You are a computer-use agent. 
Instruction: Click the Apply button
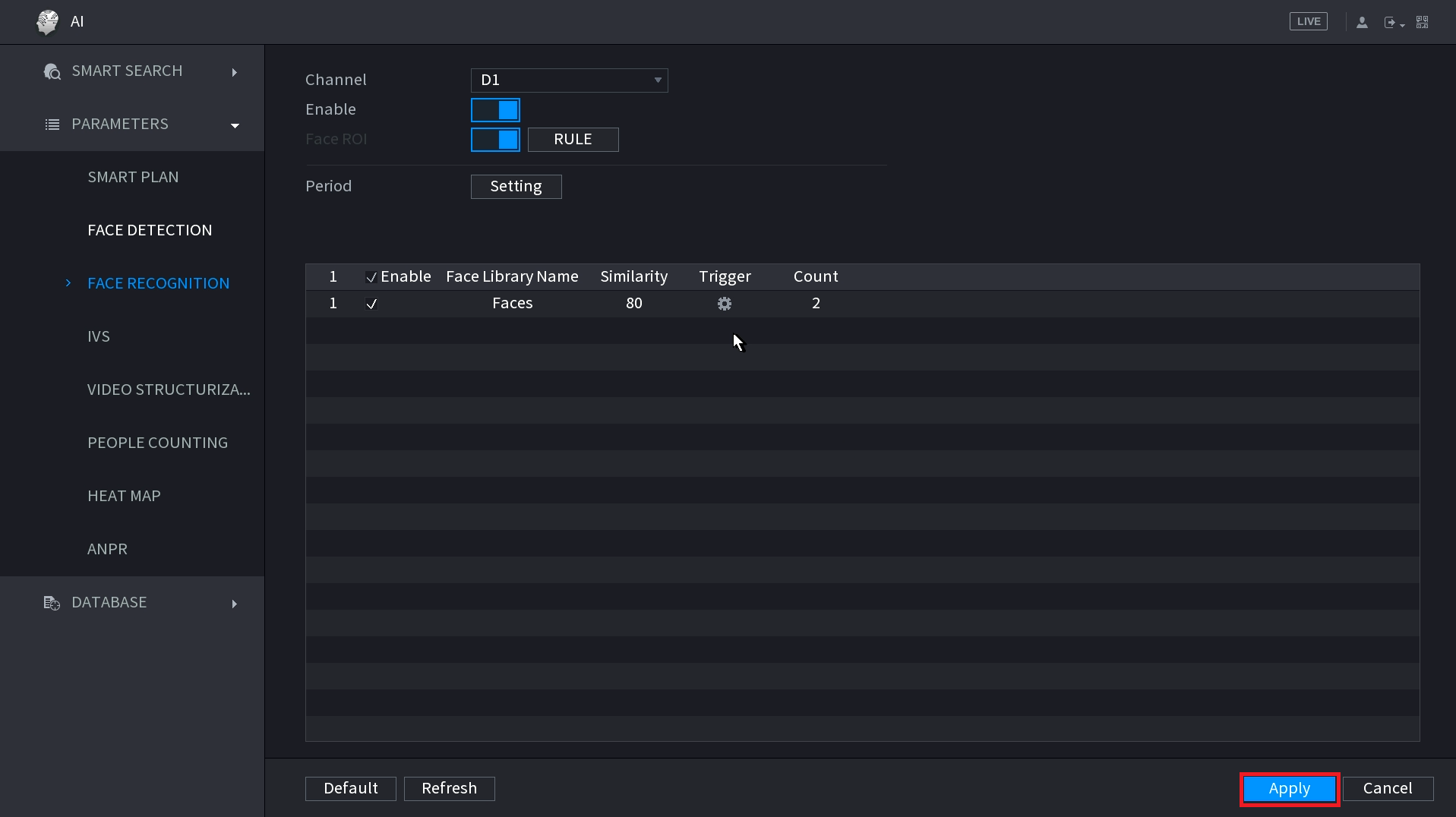click(1289, 789)
